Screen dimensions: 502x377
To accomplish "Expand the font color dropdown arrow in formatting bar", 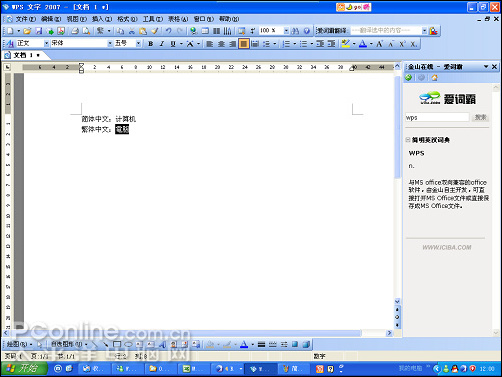I will 371,44.
